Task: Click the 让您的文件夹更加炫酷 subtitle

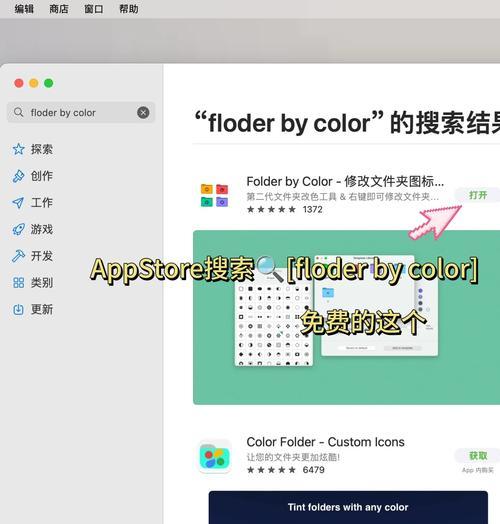Action: pyautogui.click(x=293, y=457)
